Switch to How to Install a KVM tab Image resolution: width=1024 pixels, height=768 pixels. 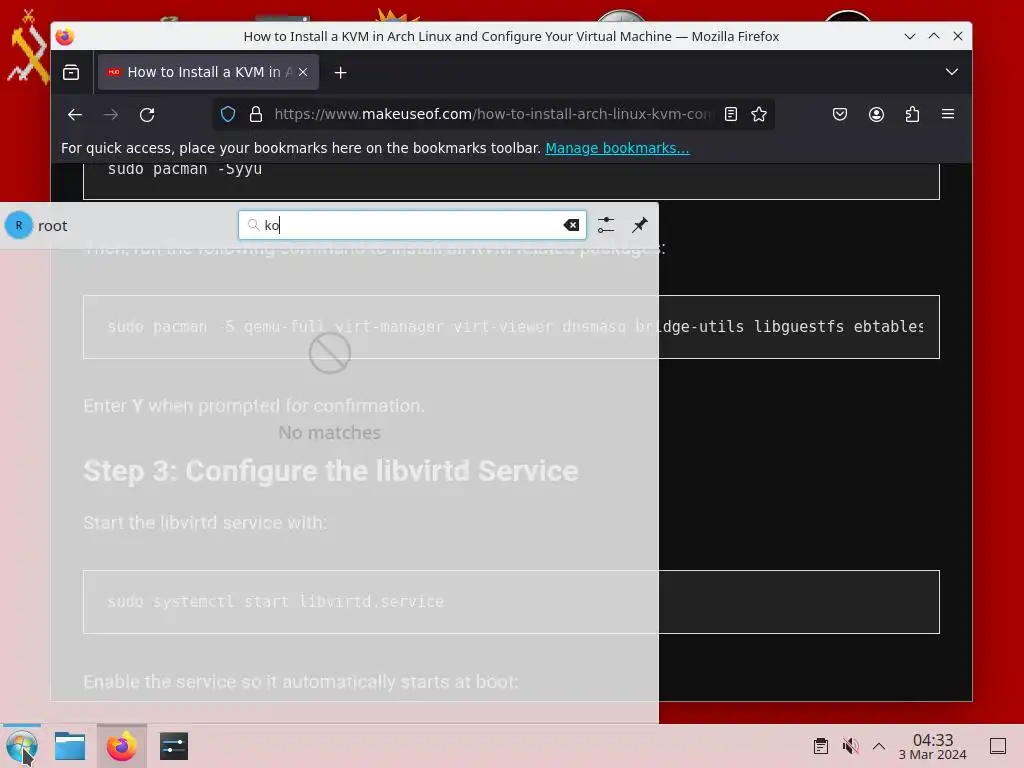[208, 72]
